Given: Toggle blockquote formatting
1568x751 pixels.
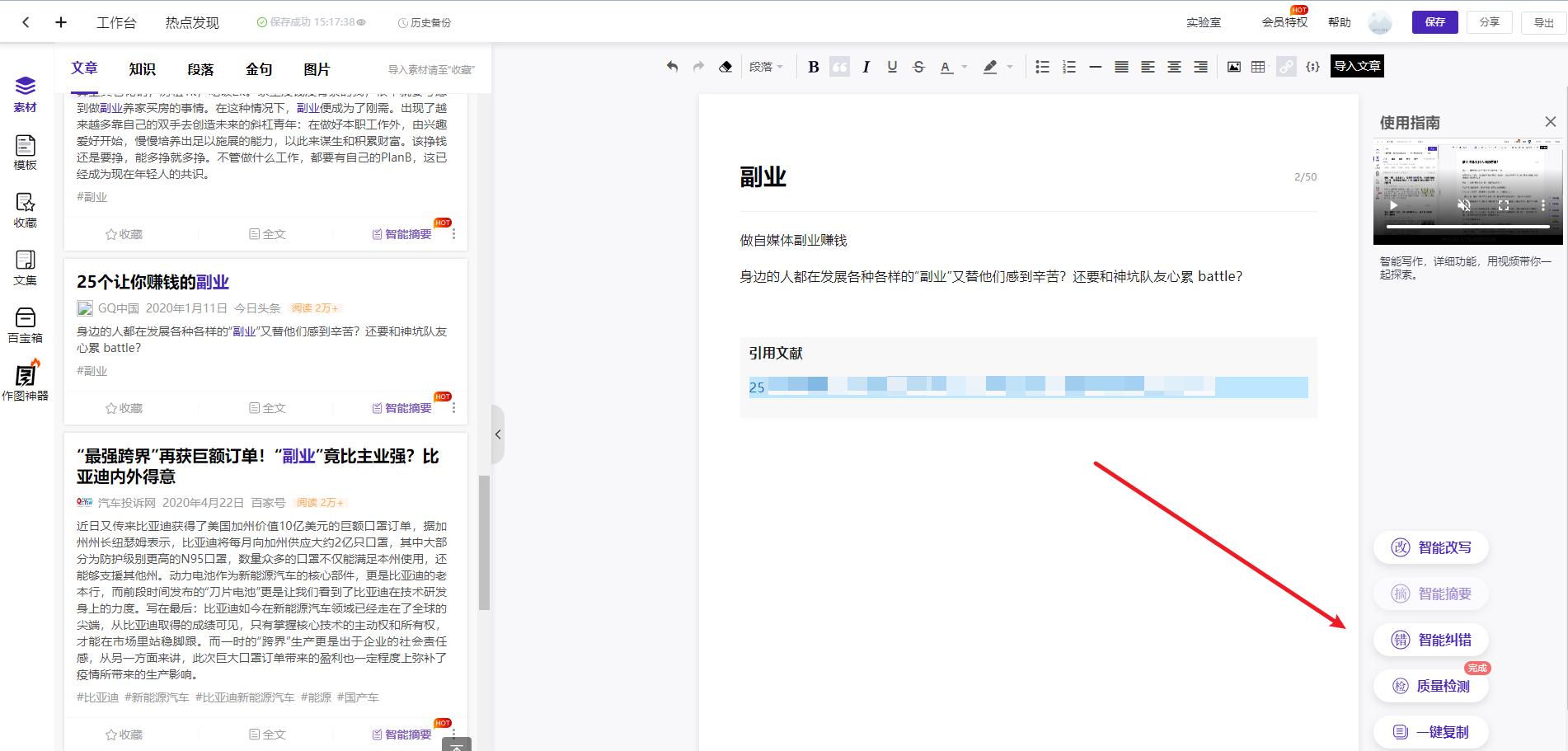Looking at the screenshot, I should (839, 66).
